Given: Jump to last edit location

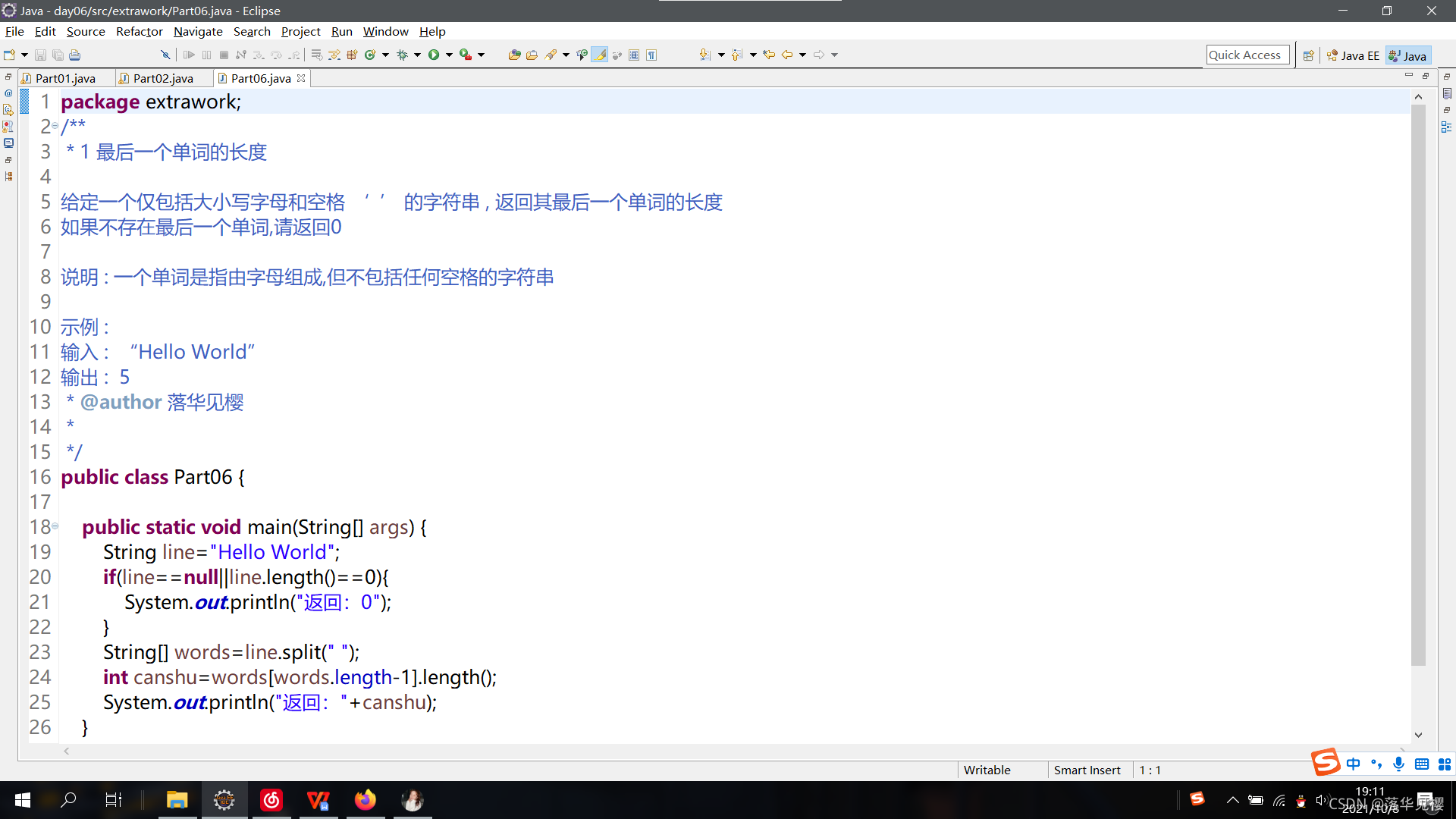Looking at the screenshot, I should [768, 55].
